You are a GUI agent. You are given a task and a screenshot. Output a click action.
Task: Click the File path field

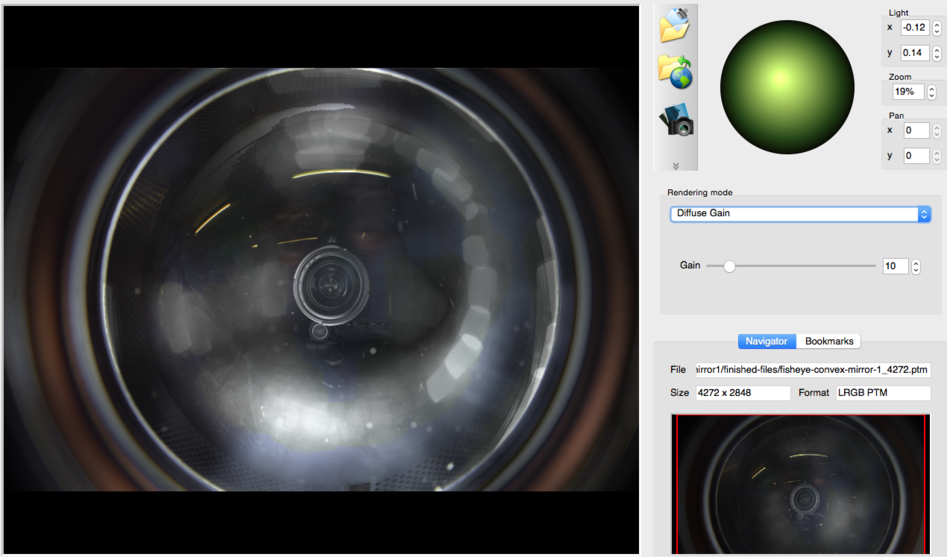click(x=813, y=370)
